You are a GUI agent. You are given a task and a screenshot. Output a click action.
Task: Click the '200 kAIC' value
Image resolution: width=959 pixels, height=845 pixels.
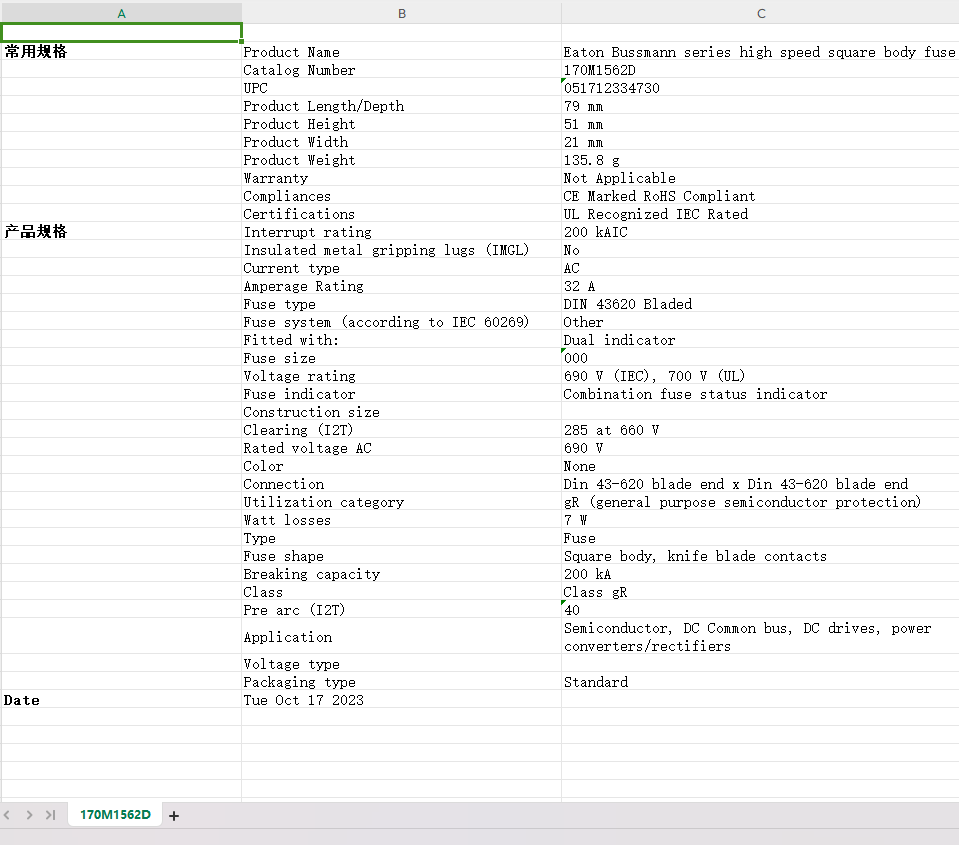click(x=760, y=232)
